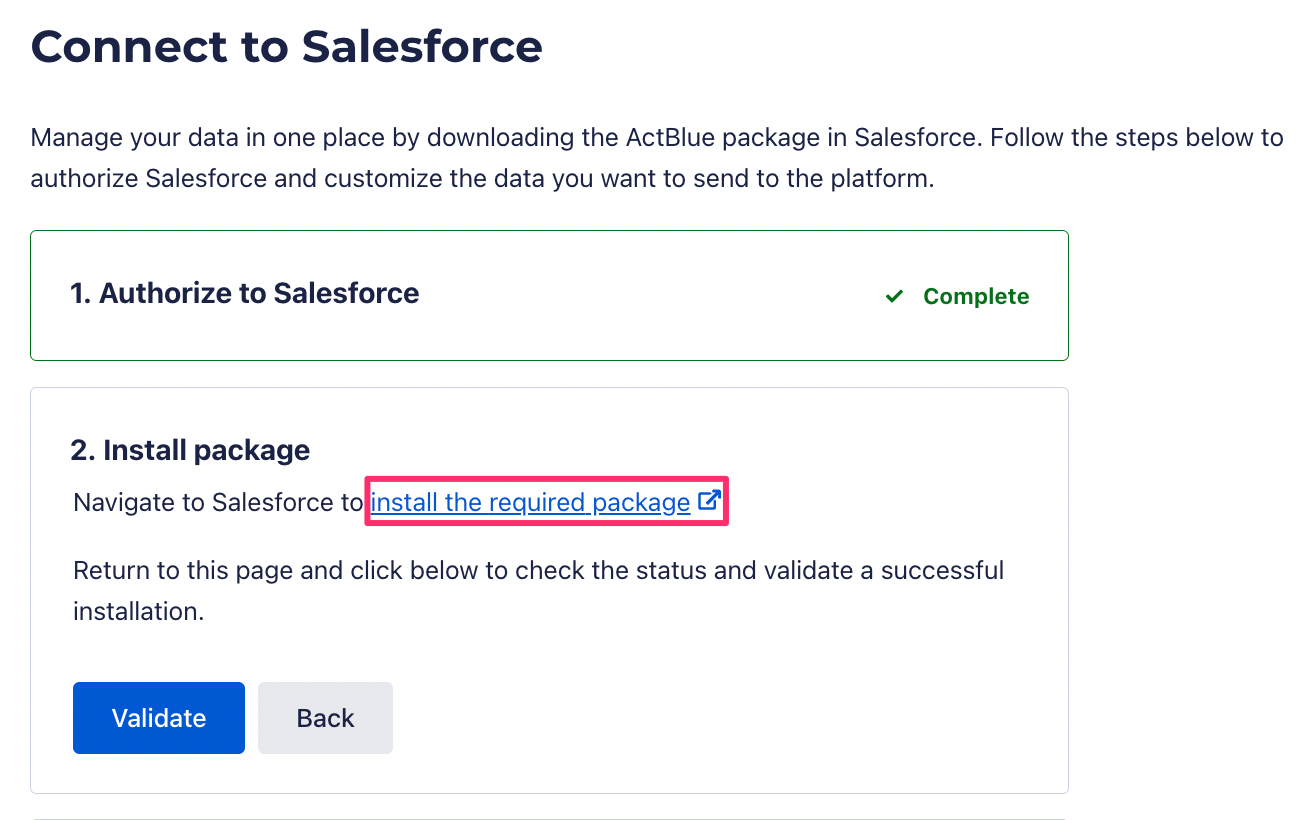
Task: Click the external link icon beside package link
Action: pyautogui.click(x=709, y=501)
